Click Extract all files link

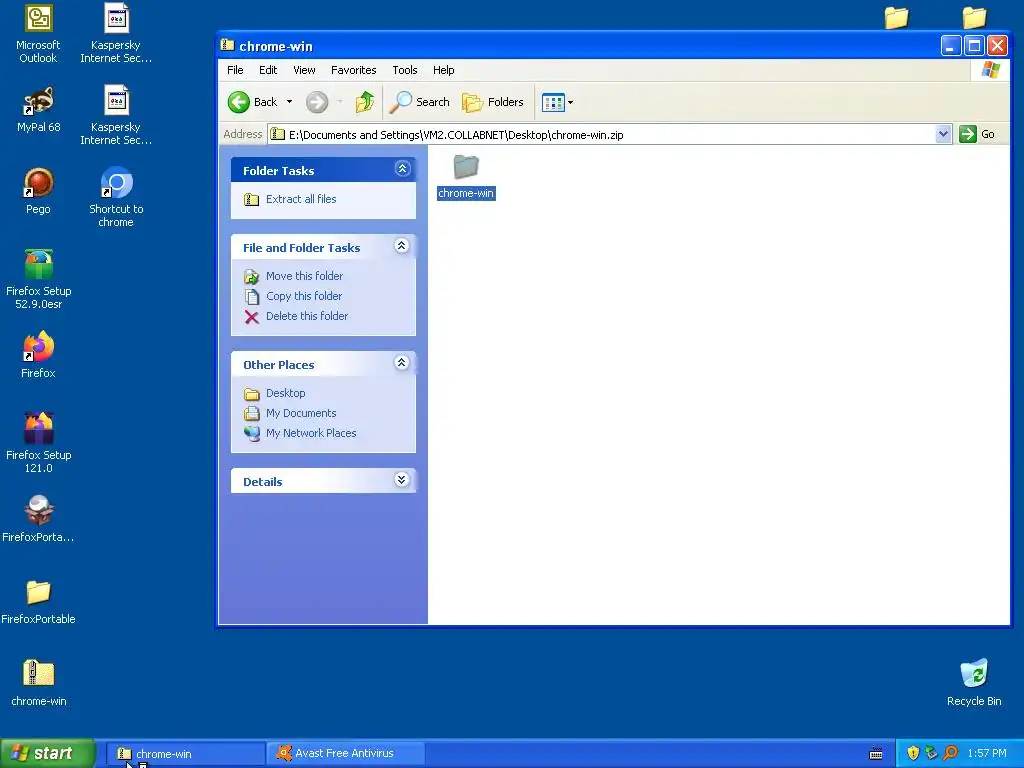pyautogui.click(x=301, y=199)
